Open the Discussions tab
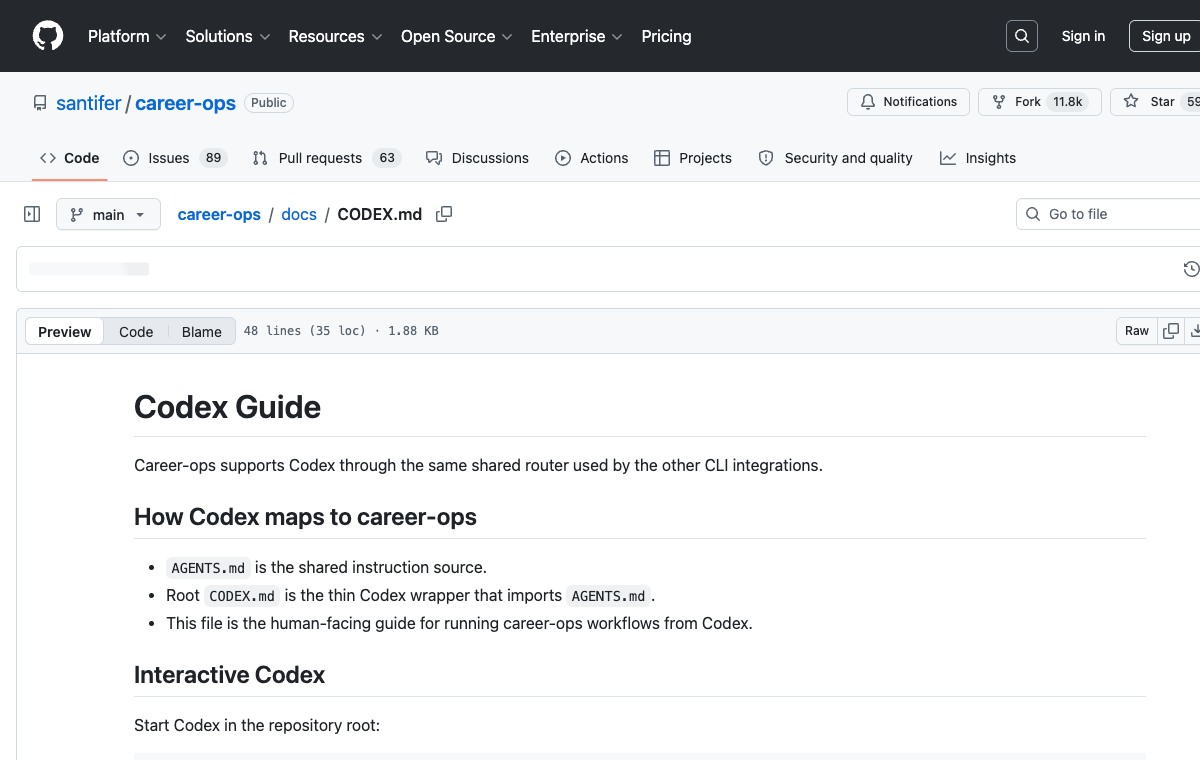Screen dimensions: 1200x760 pos(477,158)
